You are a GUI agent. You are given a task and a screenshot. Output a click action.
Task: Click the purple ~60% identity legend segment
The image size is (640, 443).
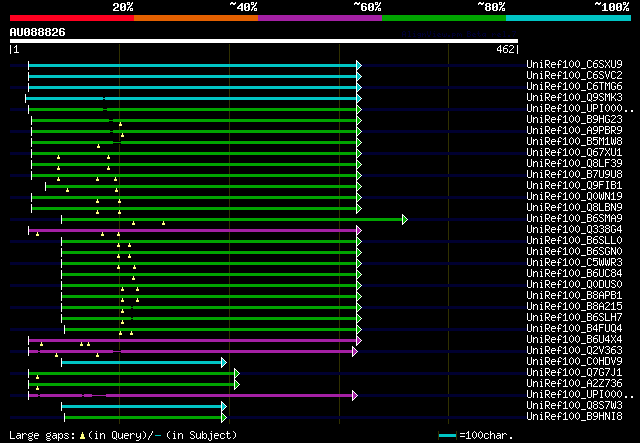click(320, 18)
